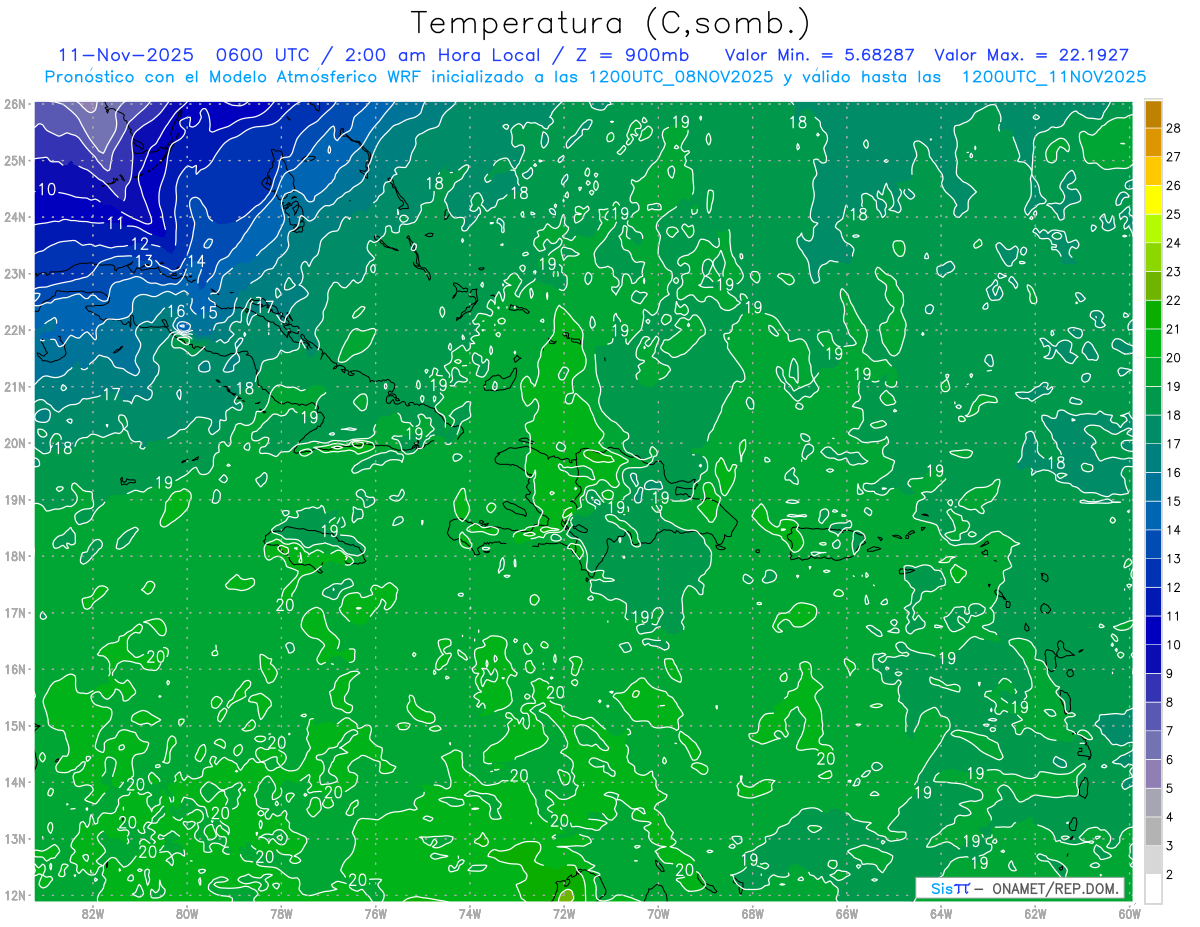This screenshot has height=927, width=1200.
Task: Pick the white color bar segment below 2
Action: click(1153, 887)
